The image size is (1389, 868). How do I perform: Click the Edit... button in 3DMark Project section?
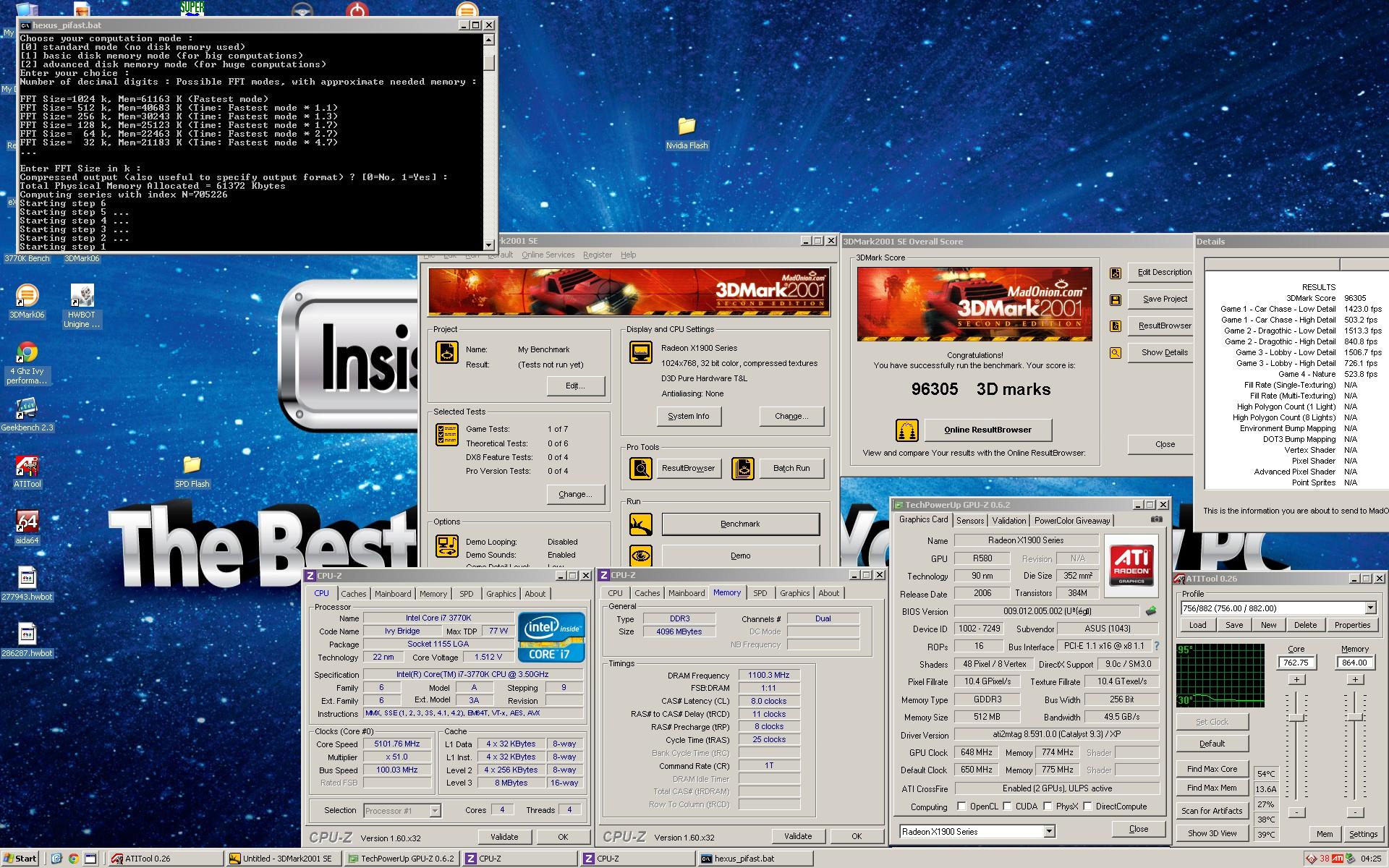pyautogui.click(x=575, y=386)
